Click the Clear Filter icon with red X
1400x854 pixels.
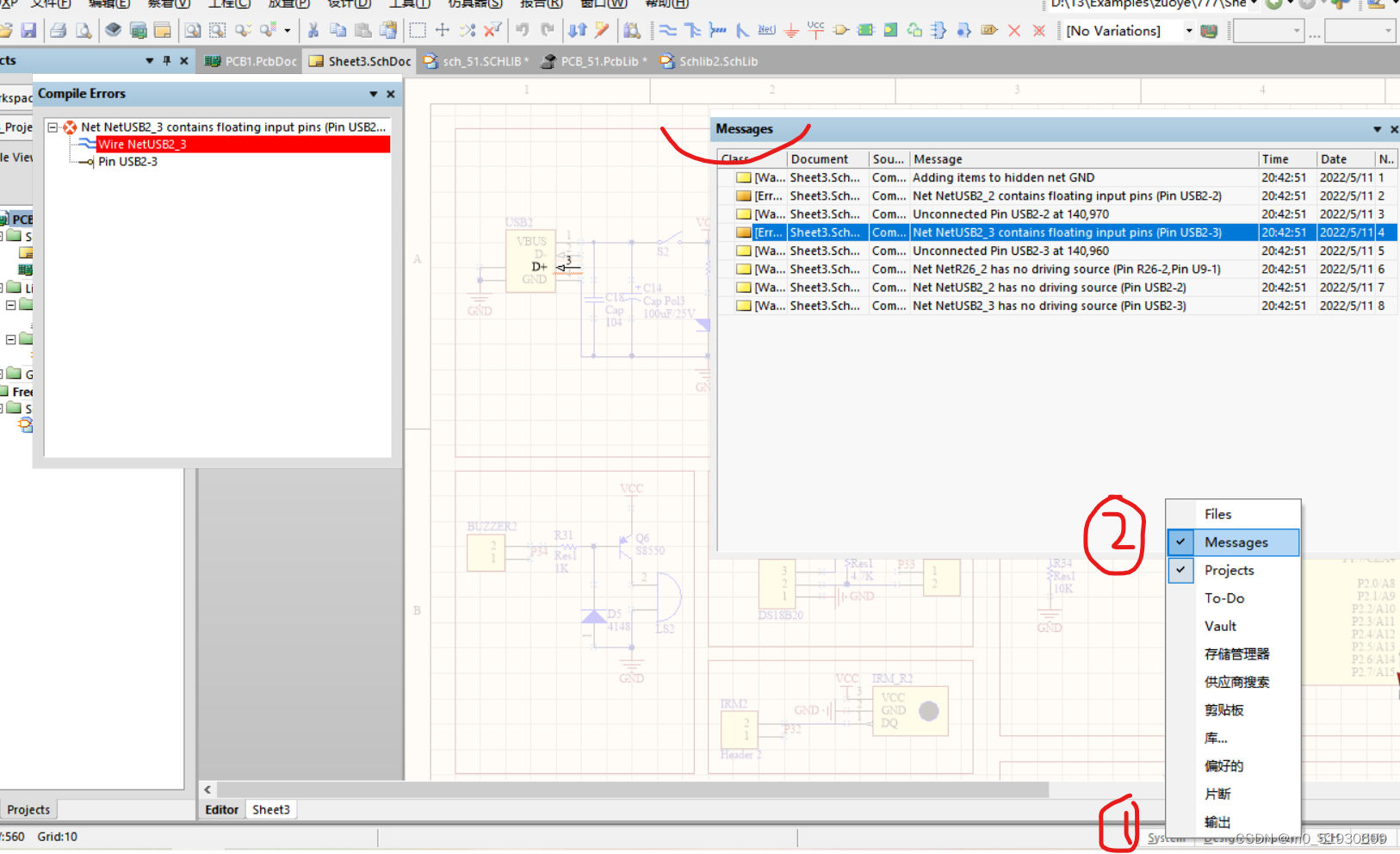click(x=492, y=31)
